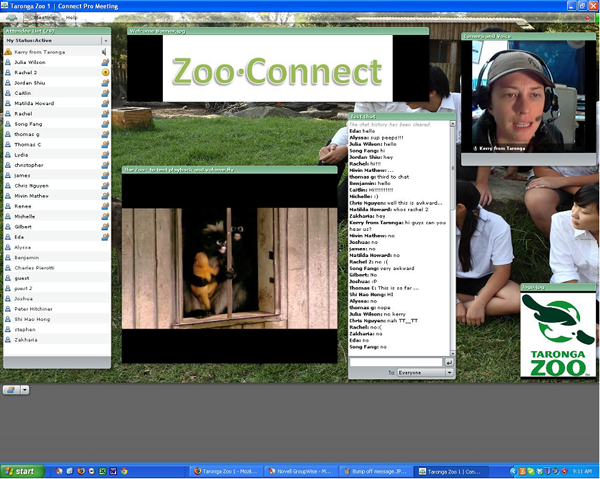Expand the hidden system tray icons arrow

pos(513,471)
